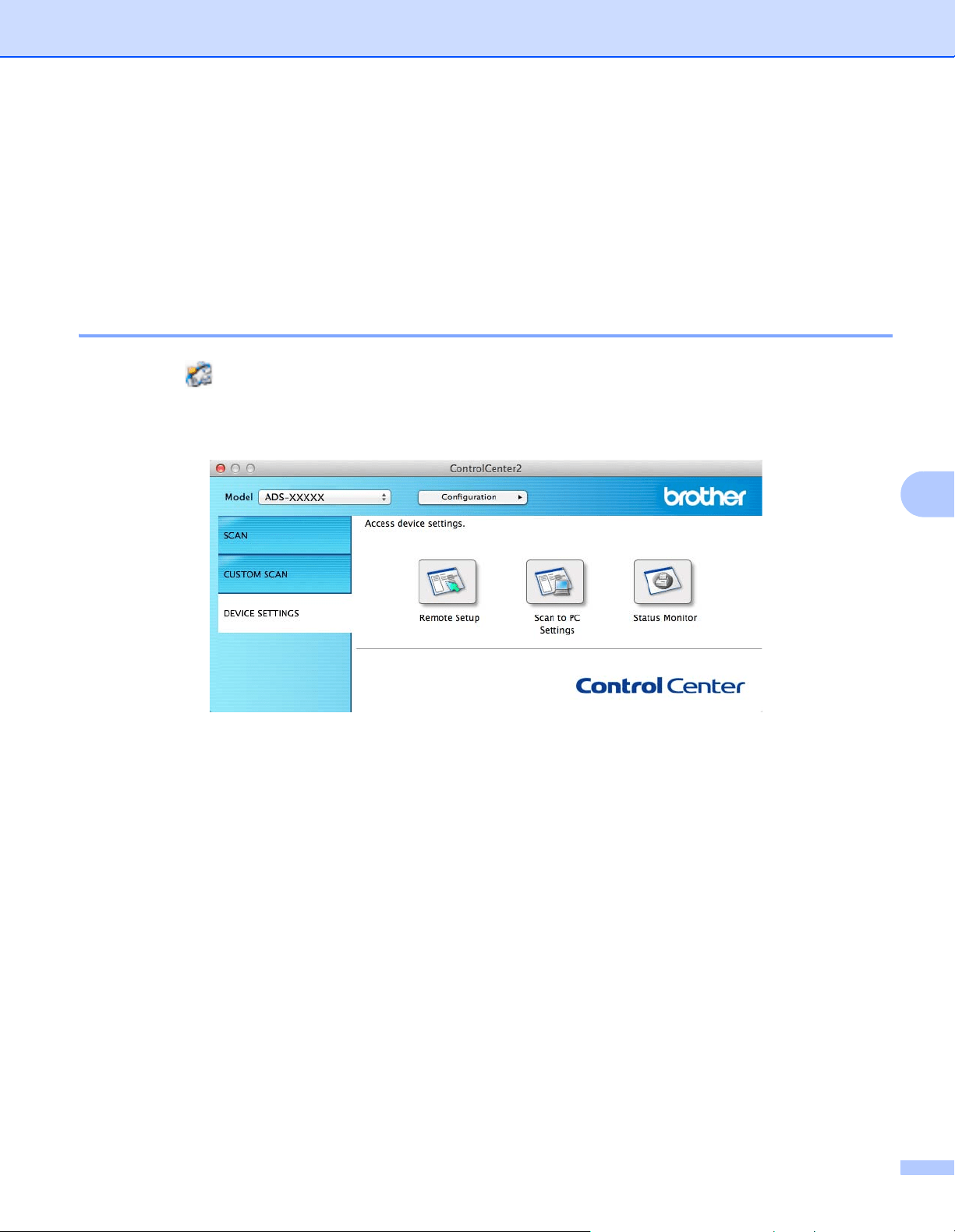Open the Model ADS-XXXXX dropdown

pos(324,497)
